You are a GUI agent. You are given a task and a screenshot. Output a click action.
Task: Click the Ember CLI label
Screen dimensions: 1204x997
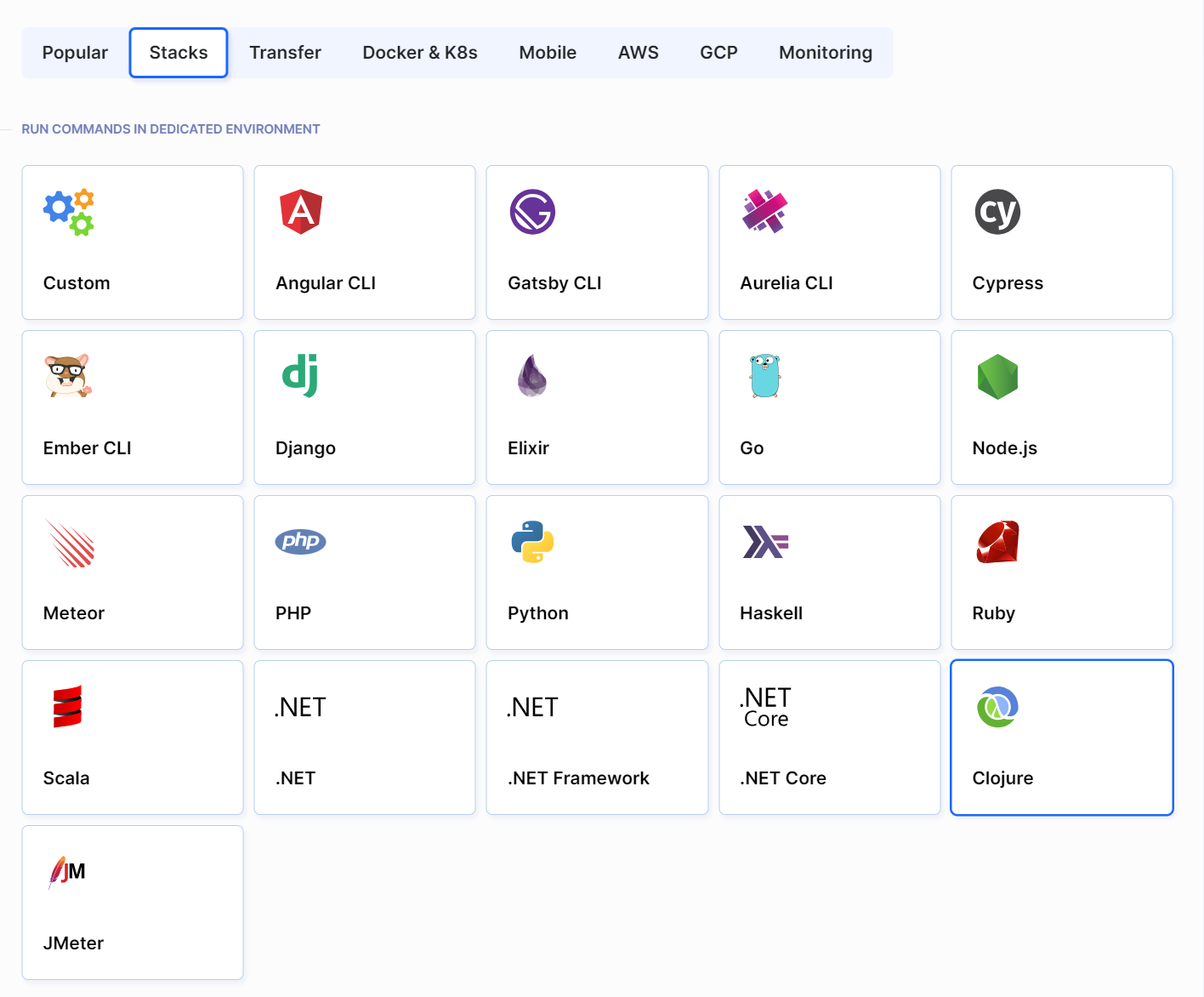click(x=88, y=448)
